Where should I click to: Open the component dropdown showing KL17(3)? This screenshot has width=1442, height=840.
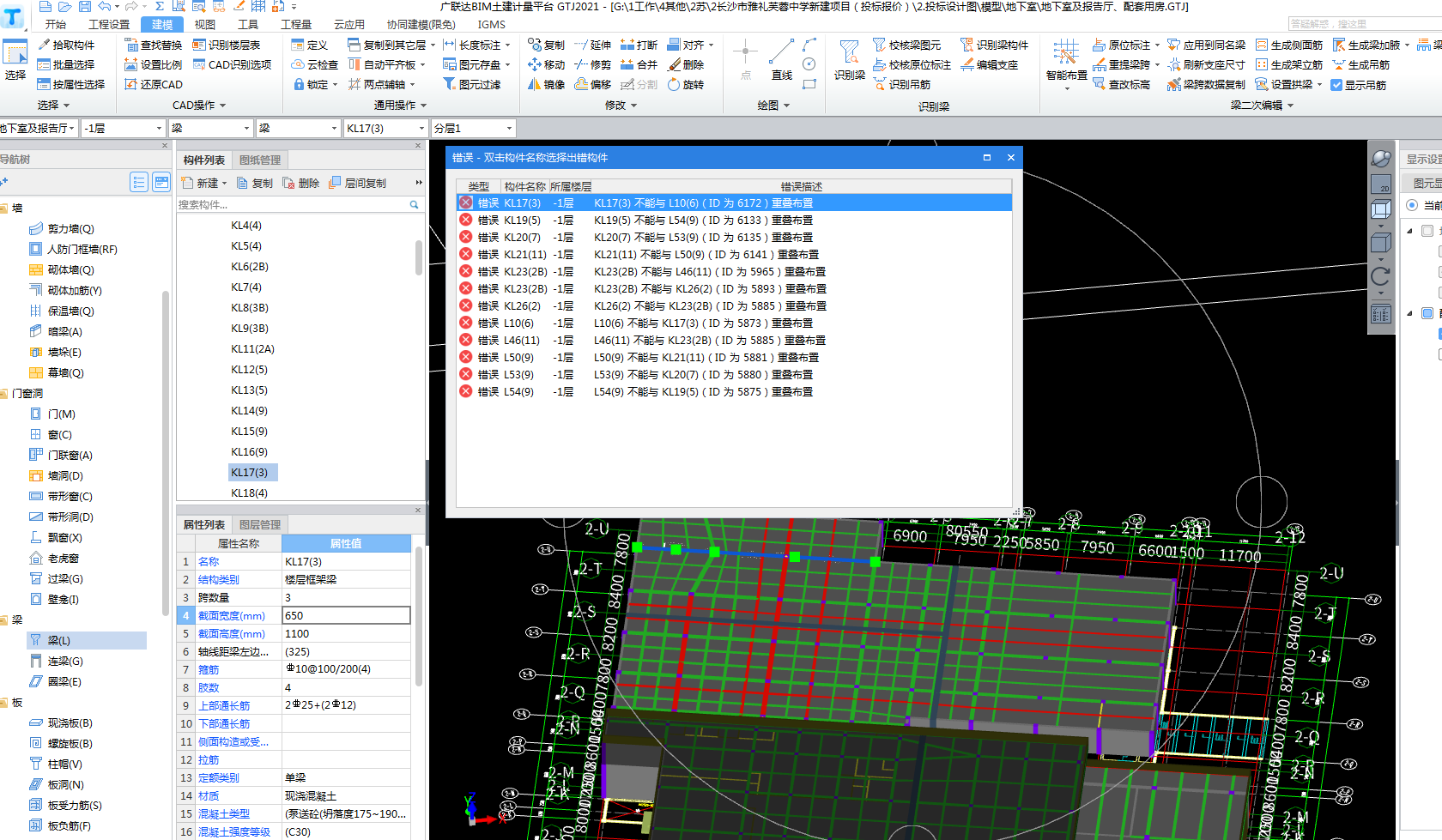tap(385, 128)
